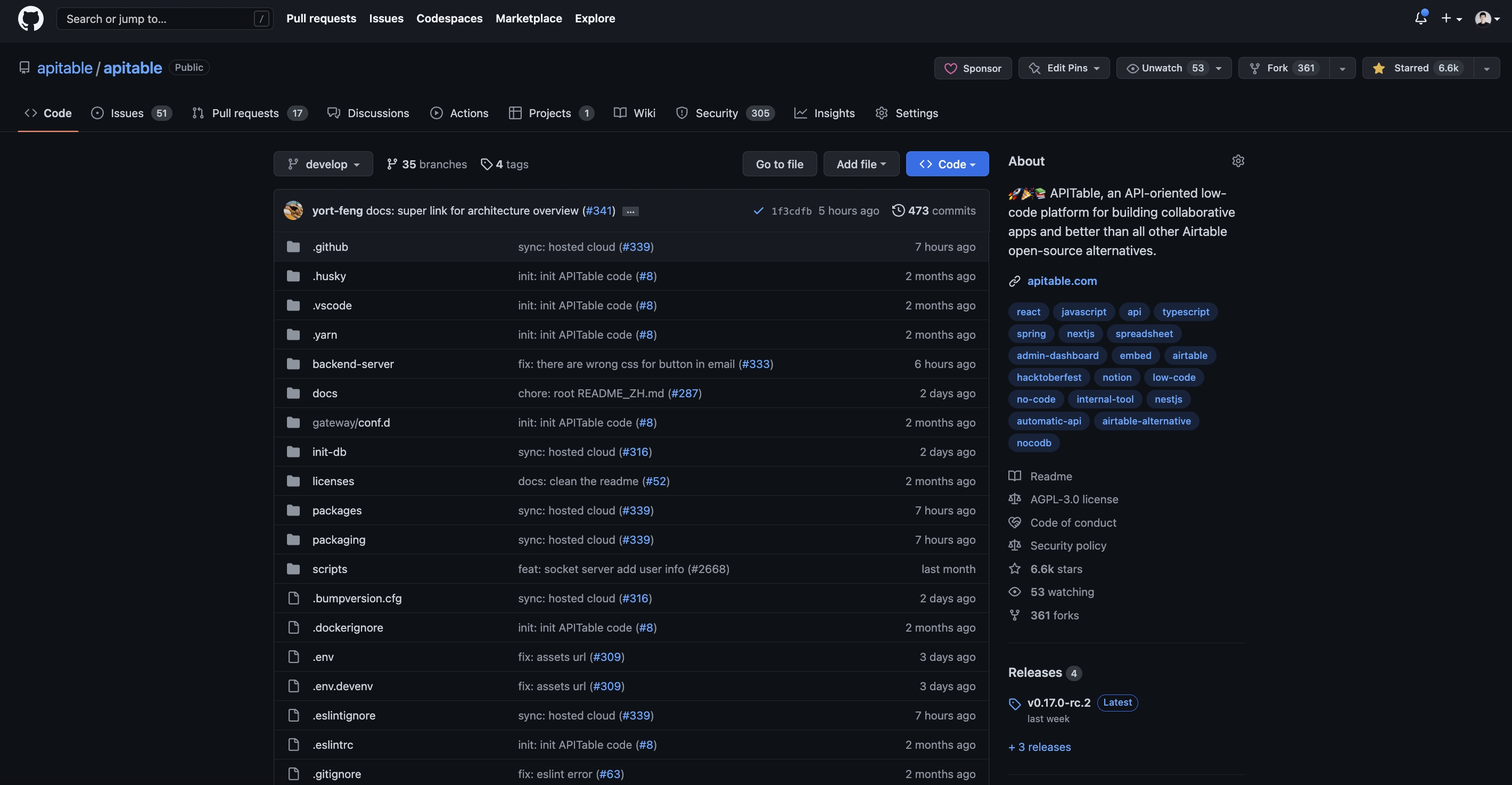Screen dimensions: 1512x785
Task: Click the commit status checkmark icon
Action: click(758, 211)
